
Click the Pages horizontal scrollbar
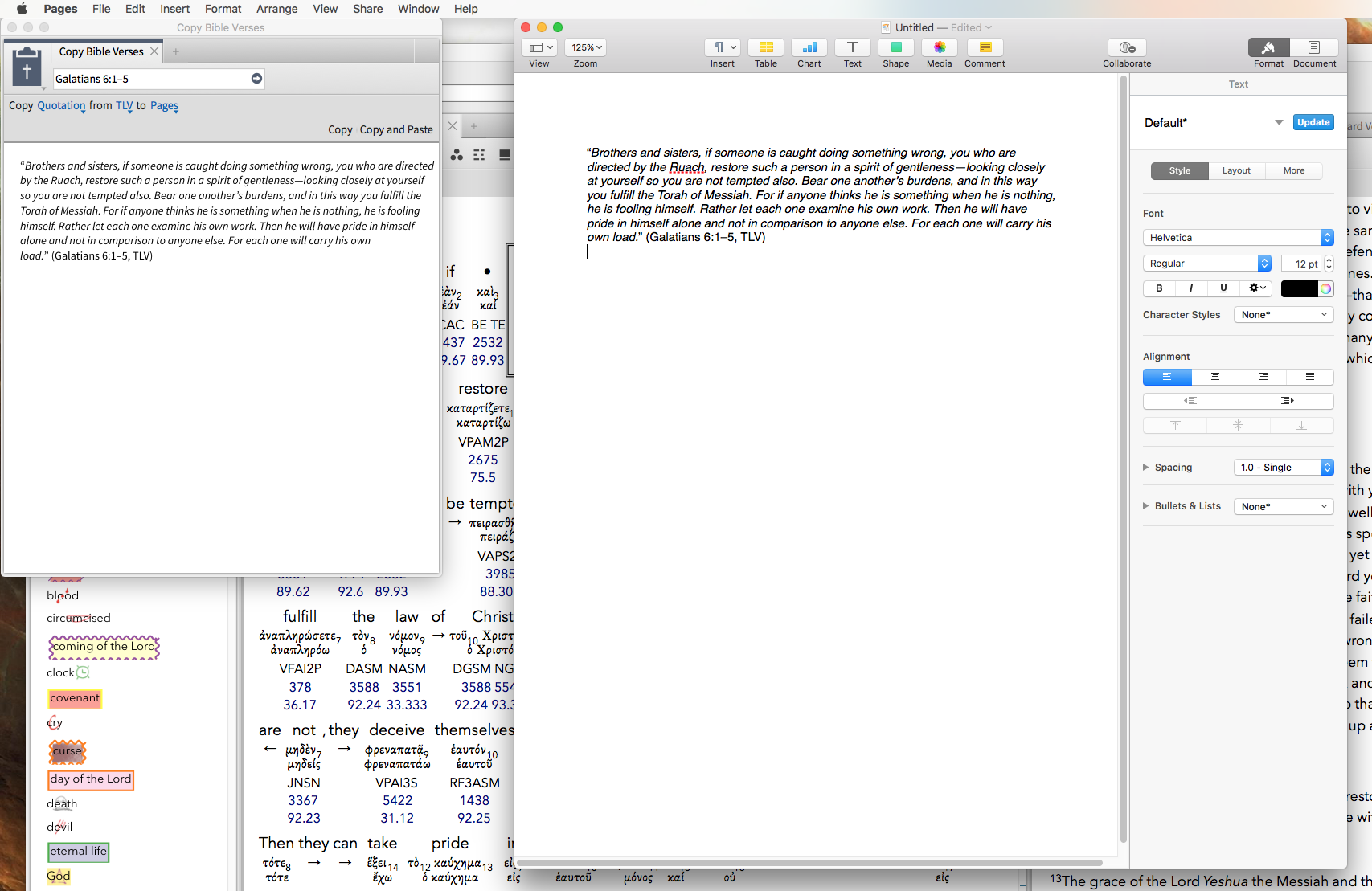[x=809, y=863]
